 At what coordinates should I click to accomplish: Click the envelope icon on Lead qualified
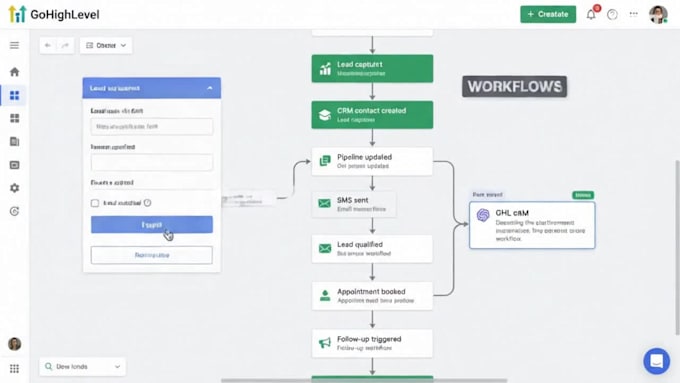[x=325, y=249]
